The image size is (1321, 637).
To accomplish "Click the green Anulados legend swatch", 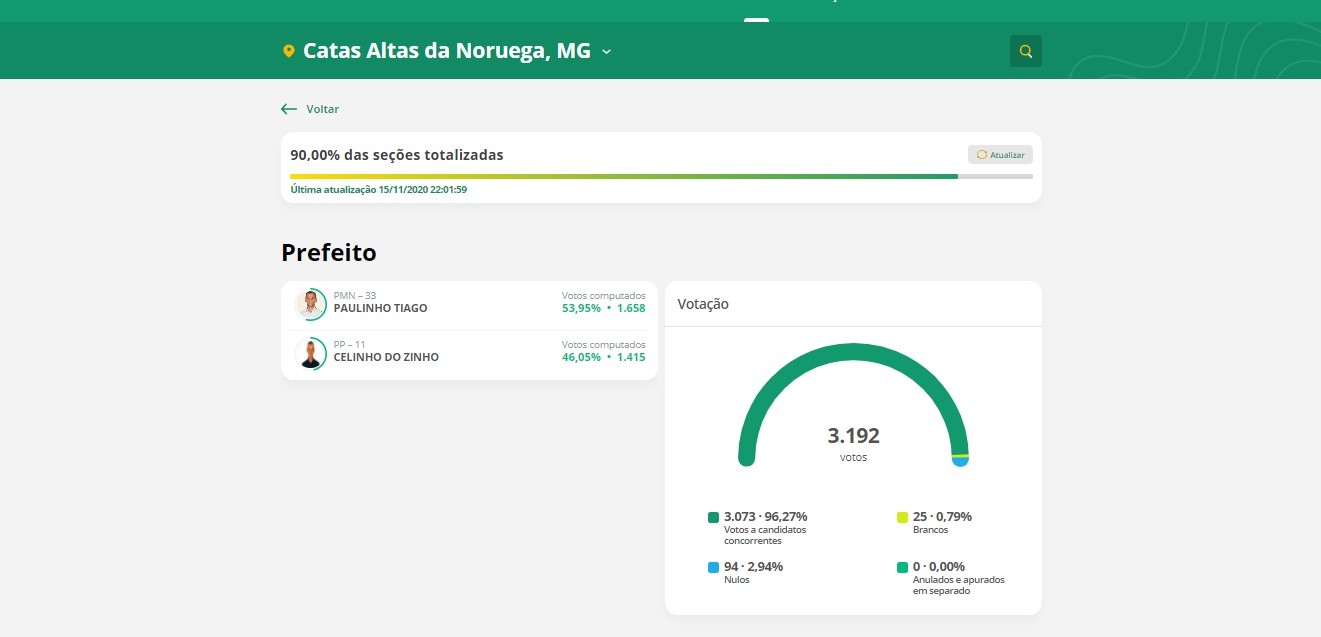I will tap(902, 567).
